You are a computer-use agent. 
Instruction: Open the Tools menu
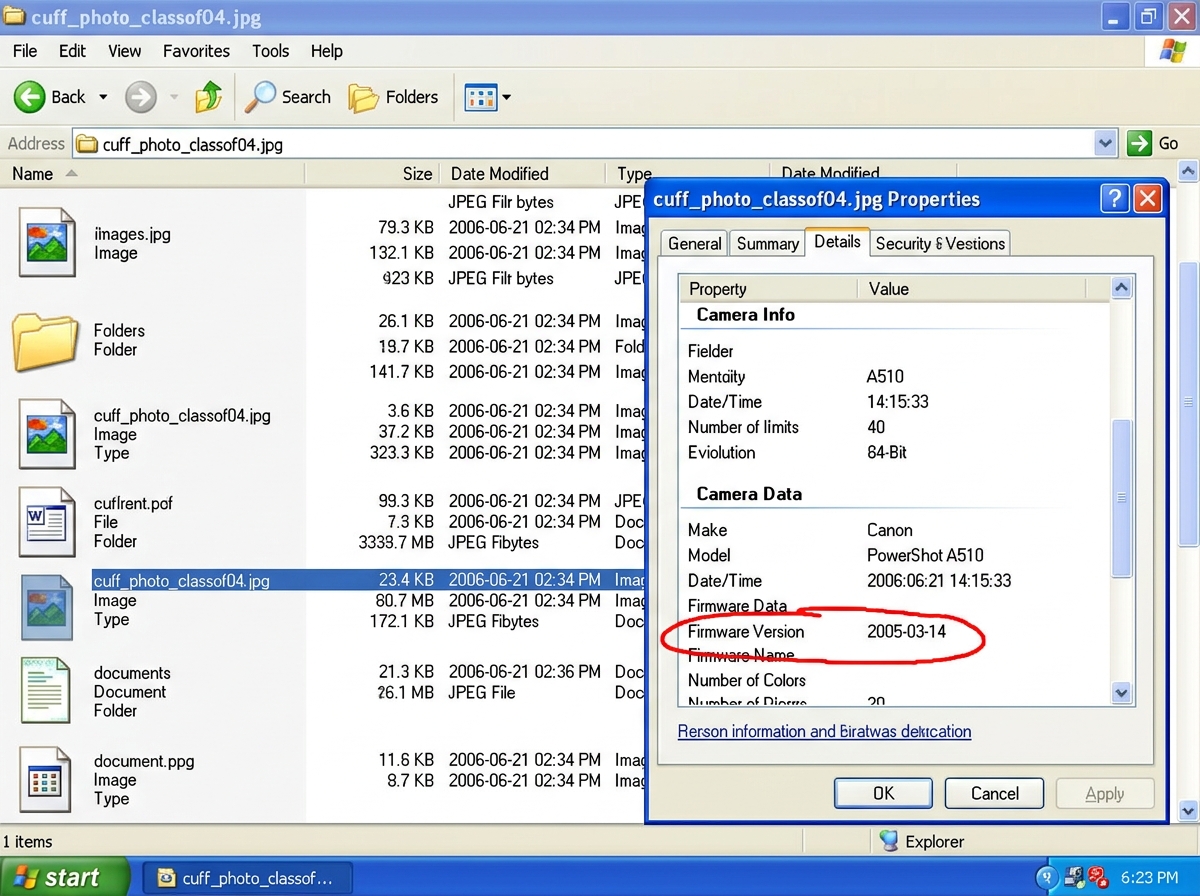270,51
